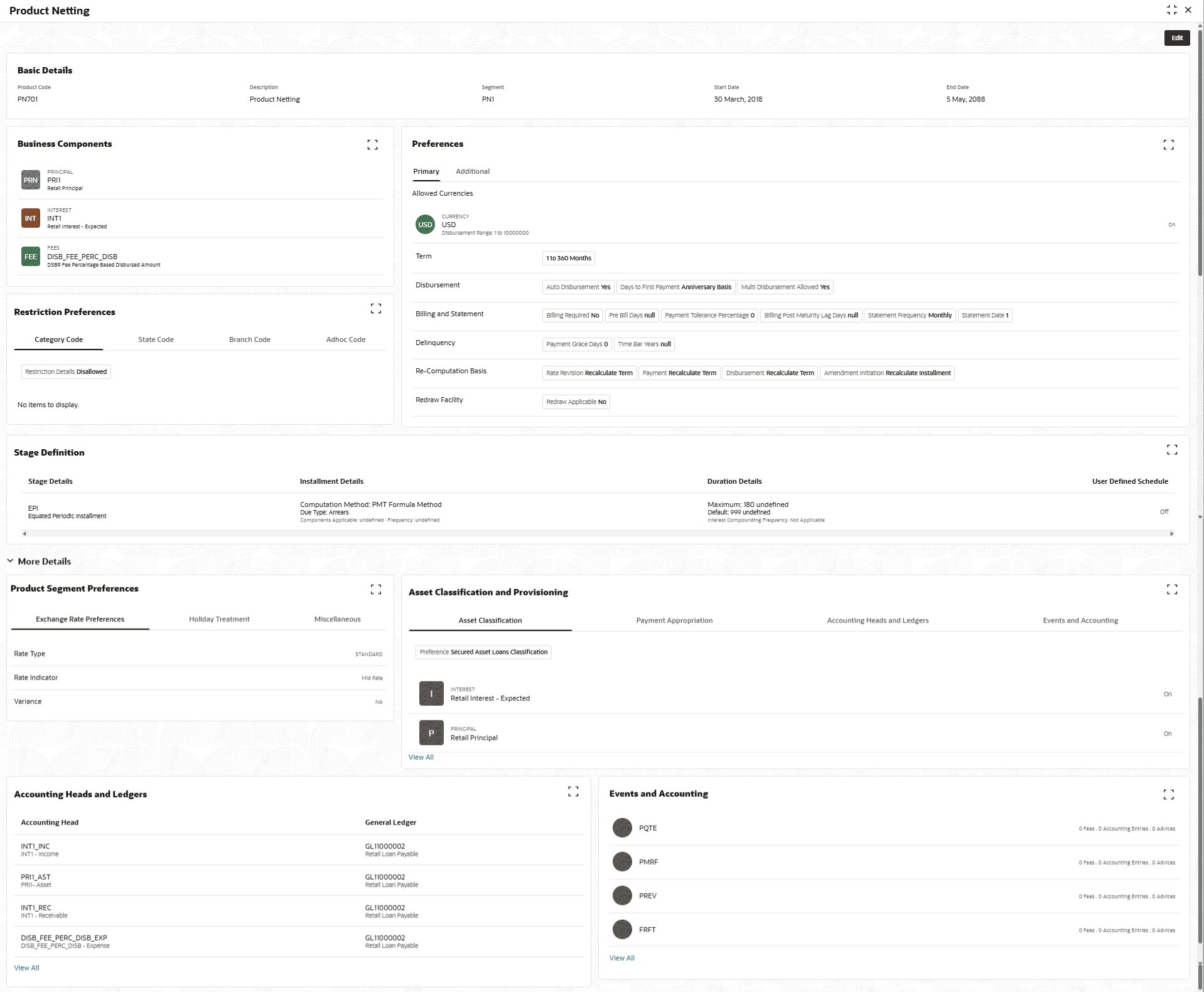Toggle Retail Interest - Expected On switch
Viewport: 1204px width, 992px height.
click(x=1168, y=694)
